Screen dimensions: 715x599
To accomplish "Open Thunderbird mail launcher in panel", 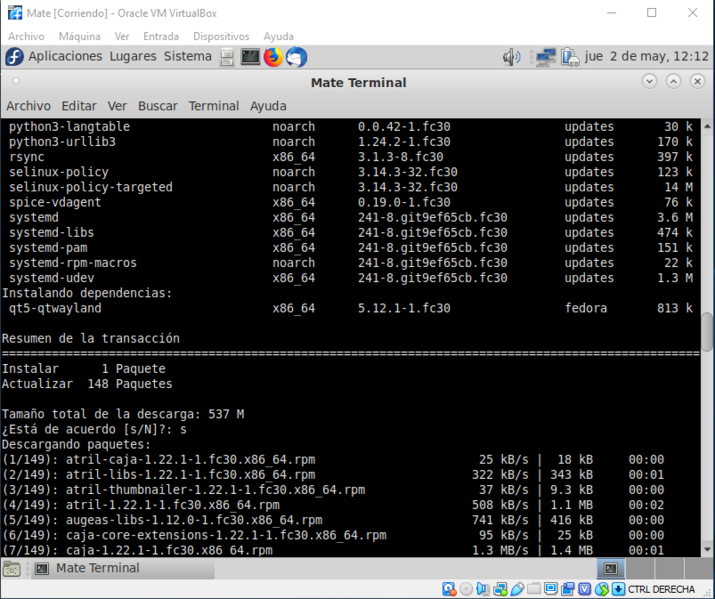I will click(296, 57).
